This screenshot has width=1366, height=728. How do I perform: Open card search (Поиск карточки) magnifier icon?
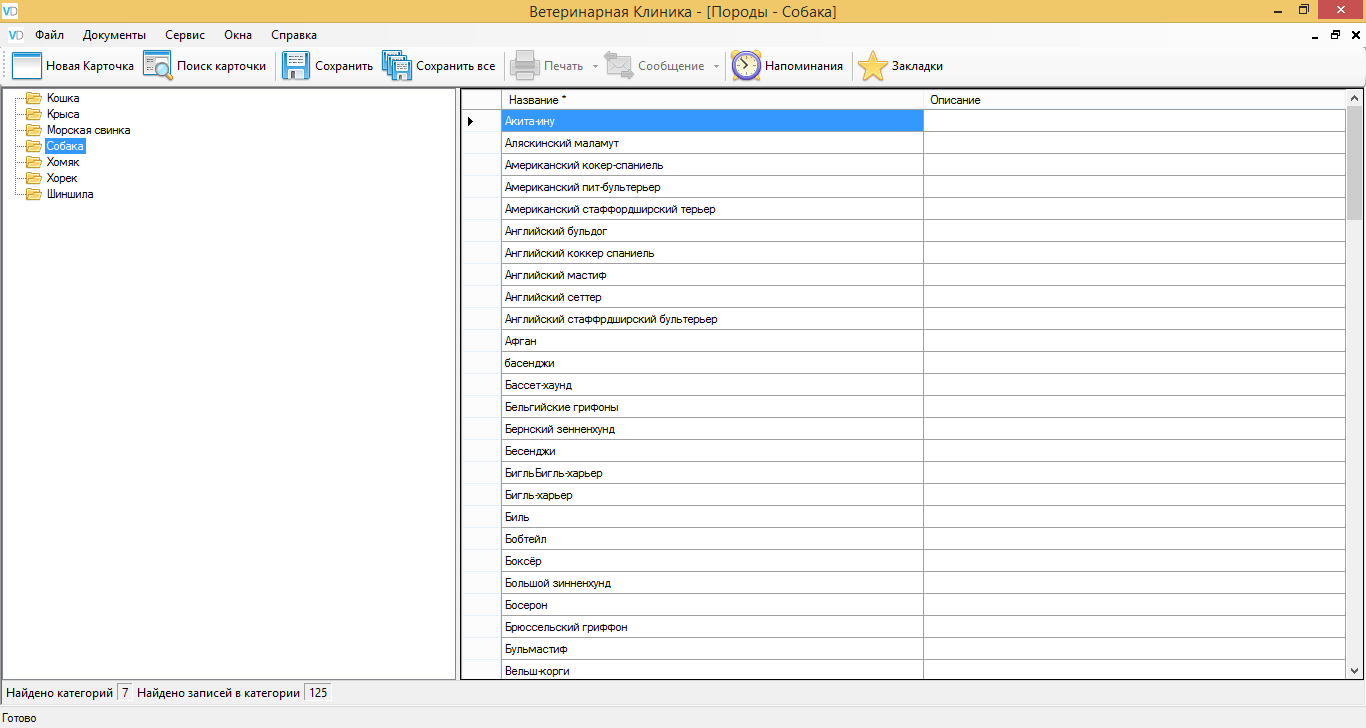click(158, 66)
